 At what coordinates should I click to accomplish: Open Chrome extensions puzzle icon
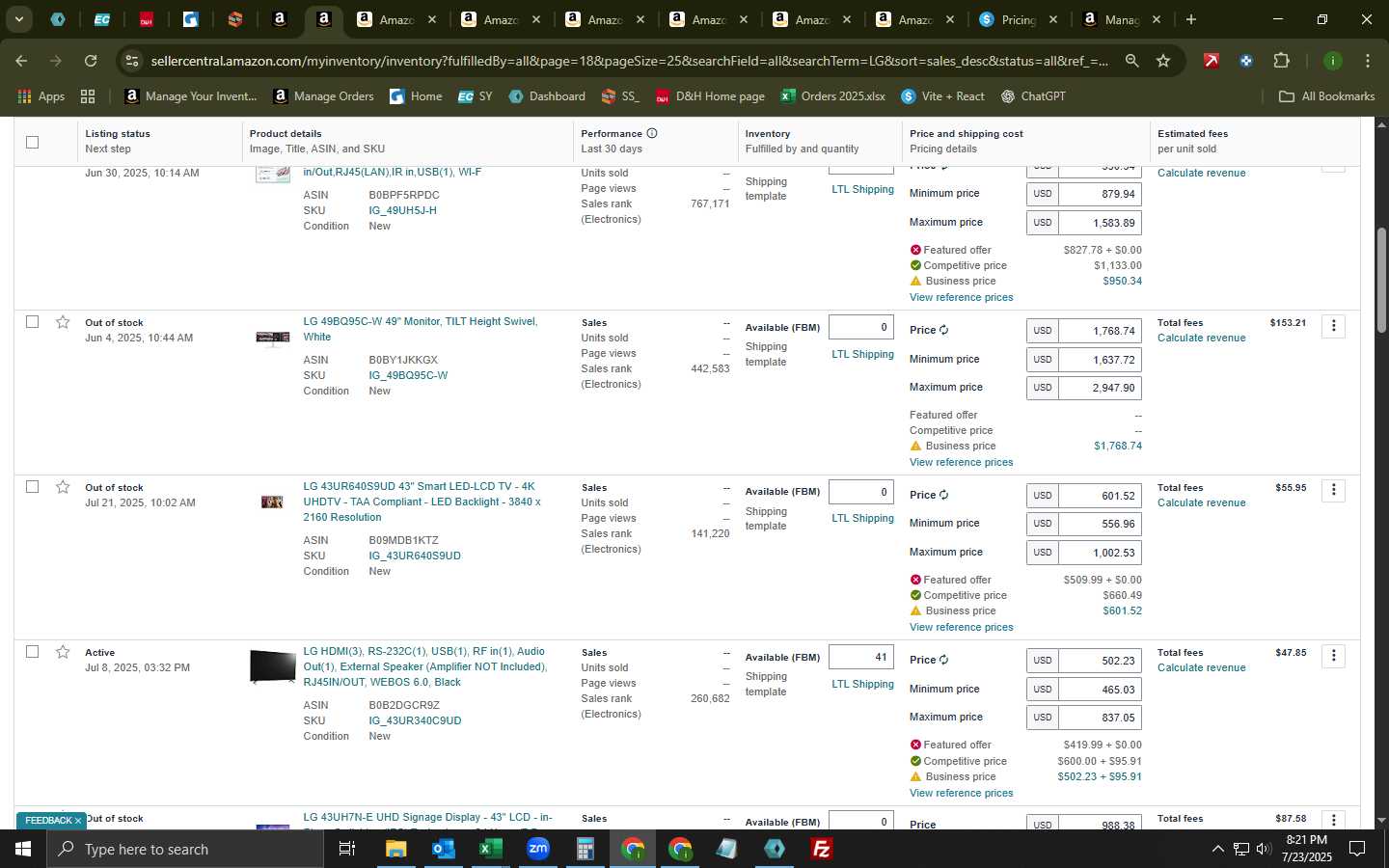pos(1281,61)
